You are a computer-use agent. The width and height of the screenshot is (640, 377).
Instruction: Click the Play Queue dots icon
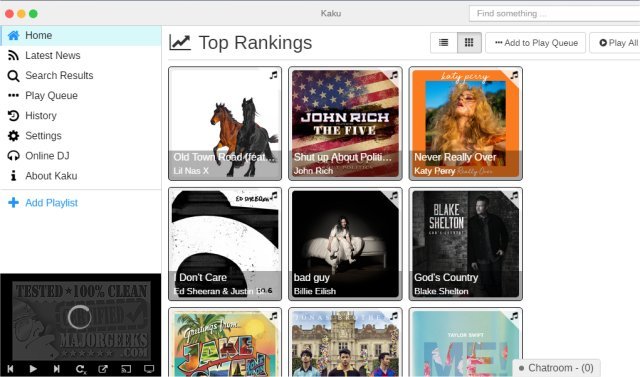(13, 95)
